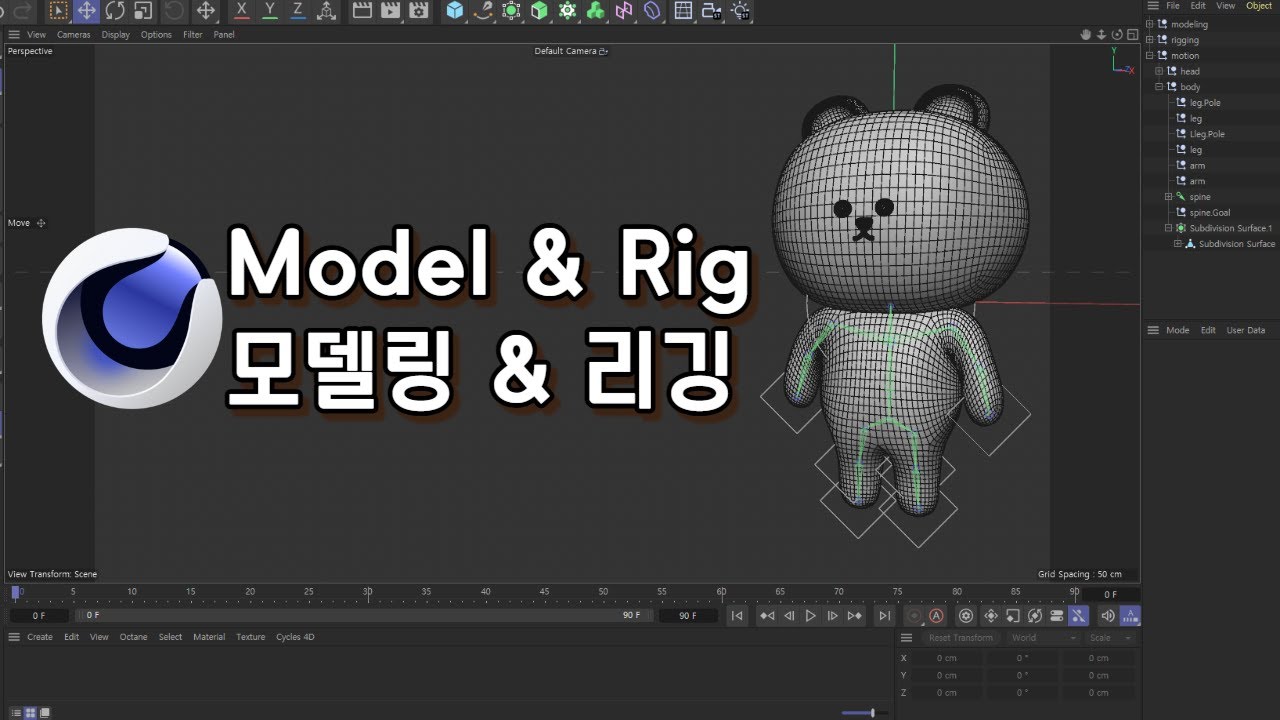
Task: Select the spine.Goal object
Action: coord(1210,213)
